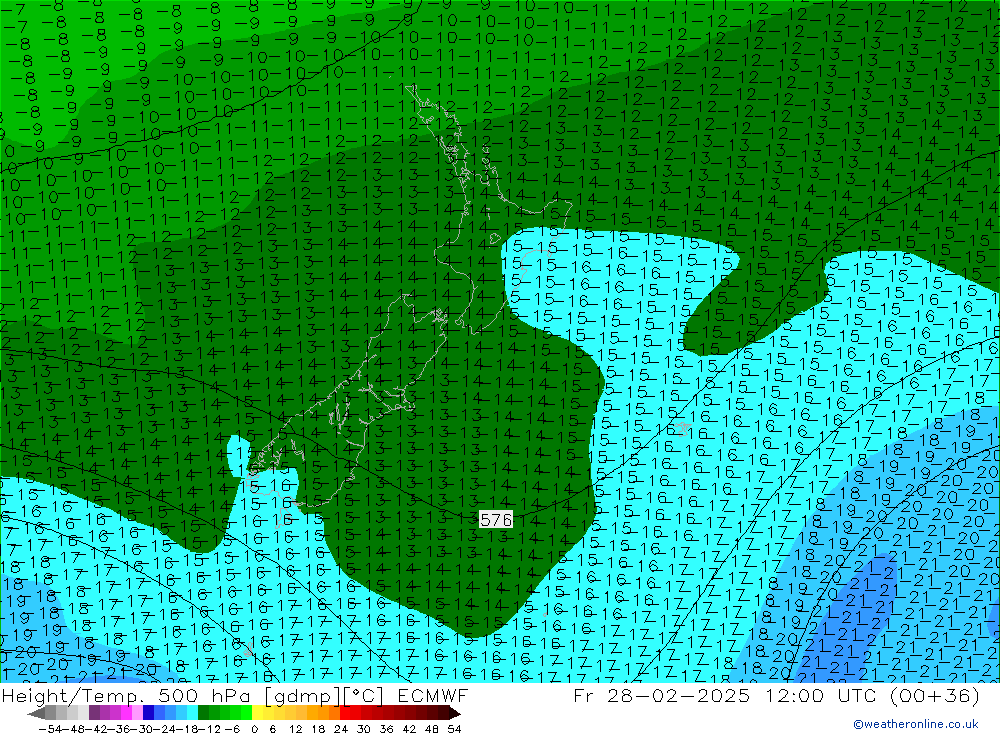This screenshot has height=733, width=1000.
Task: Click the magenta legend color swatch
Action: click(x=126, y=713)
